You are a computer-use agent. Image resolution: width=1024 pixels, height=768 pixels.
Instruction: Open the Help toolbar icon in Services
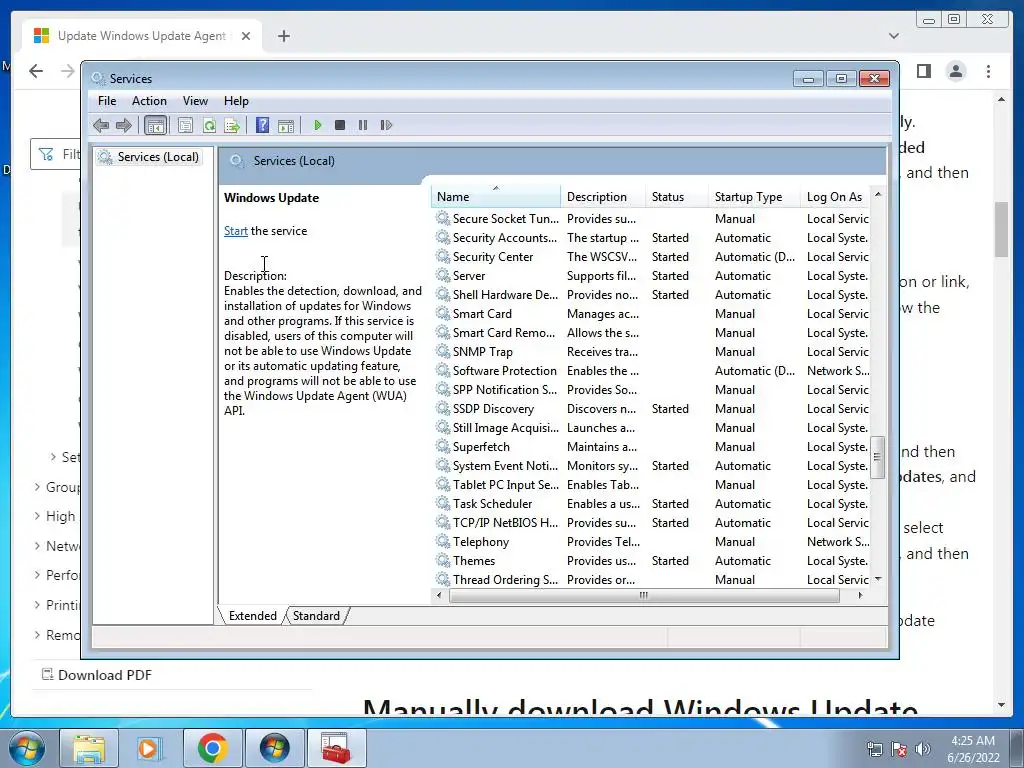pyautogui.click(x=262, y=125)
